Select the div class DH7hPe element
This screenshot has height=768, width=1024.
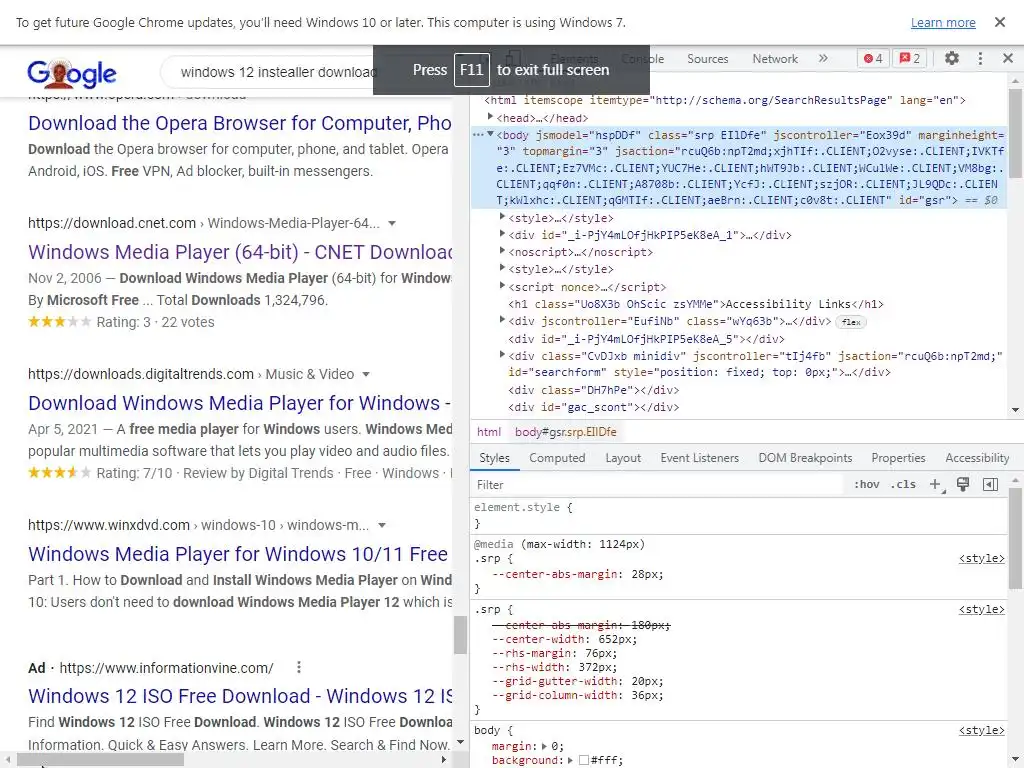point(594,391)
